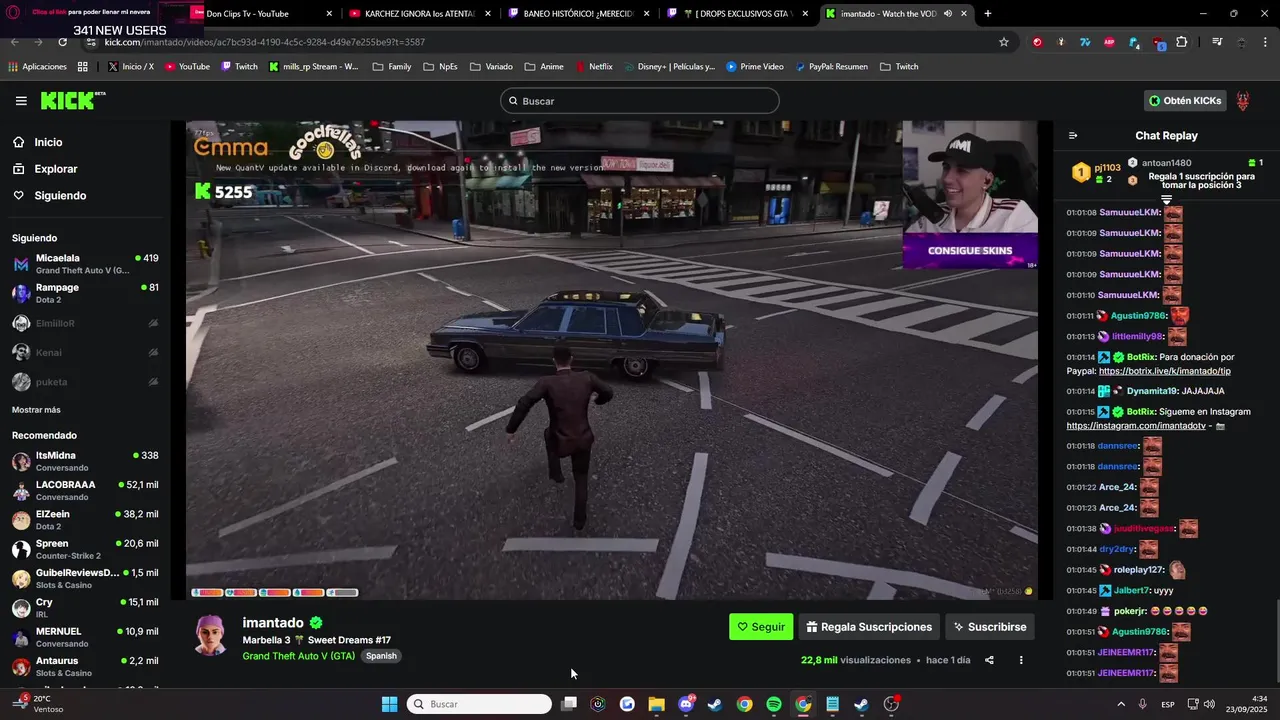The width and height of the screenshot is (1280, 720).
Task: Click the Grand Theft Auto V (GTA) category link
Action: point(298,656)
